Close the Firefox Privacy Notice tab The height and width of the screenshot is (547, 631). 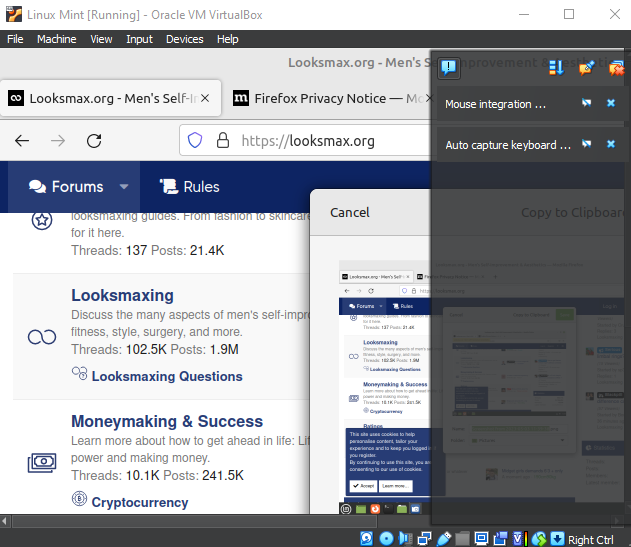tap(429, 98)
